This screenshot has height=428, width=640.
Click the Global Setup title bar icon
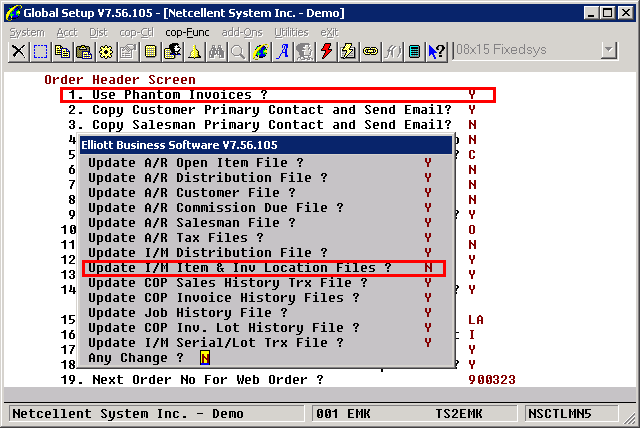(x=13, y=13)
